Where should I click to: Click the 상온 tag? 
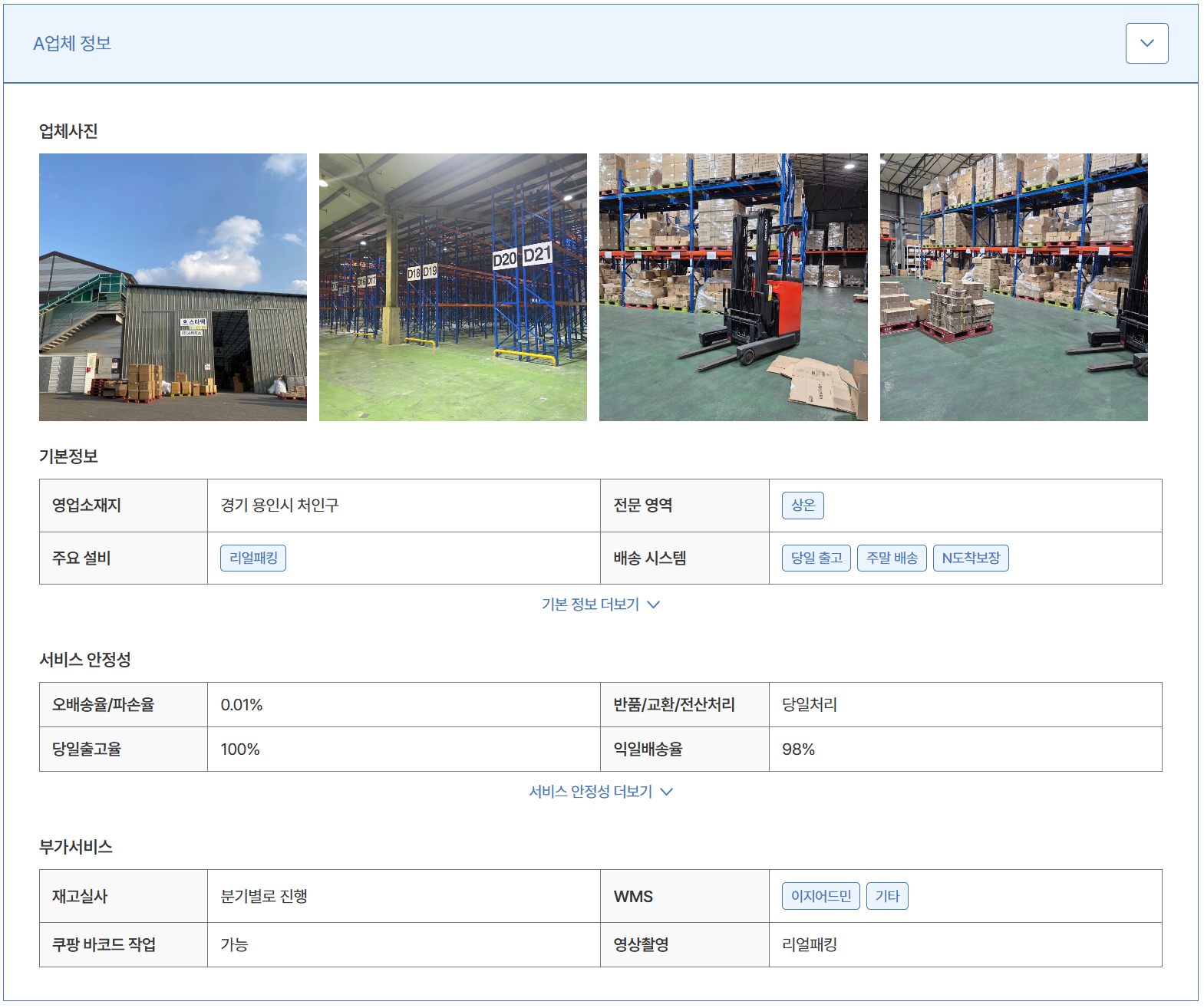pos(803,506)
